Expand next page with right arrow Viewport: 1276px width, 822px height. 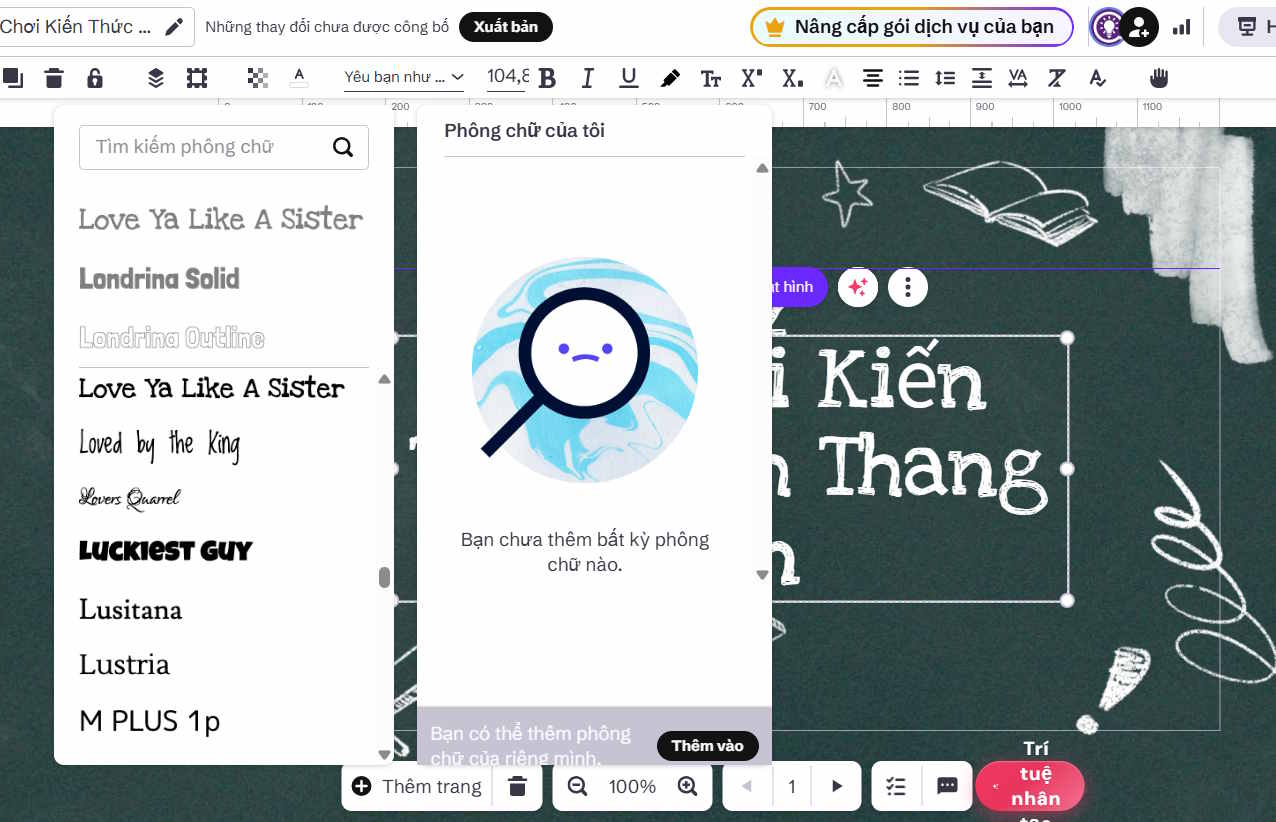pyautogui.click(x=836, y=786)
